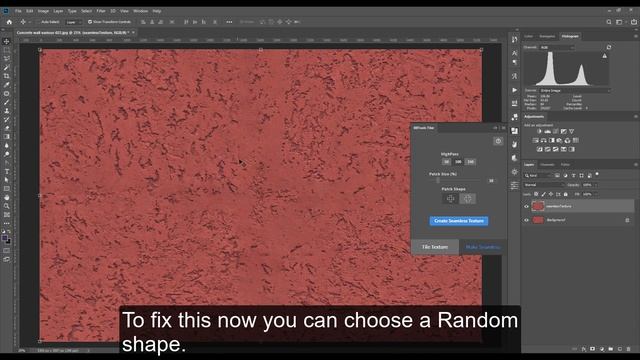Toggle visibility of seamlessTexture layer
Viewport: 640px width, 360px height.
coord(526,207)
